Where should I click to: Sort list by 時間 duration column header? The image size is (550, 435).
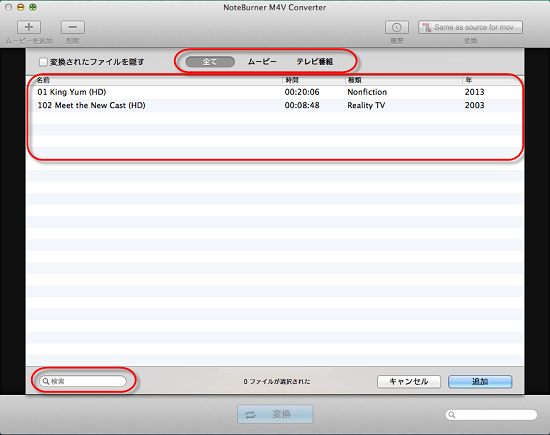[x=314, y=80]
